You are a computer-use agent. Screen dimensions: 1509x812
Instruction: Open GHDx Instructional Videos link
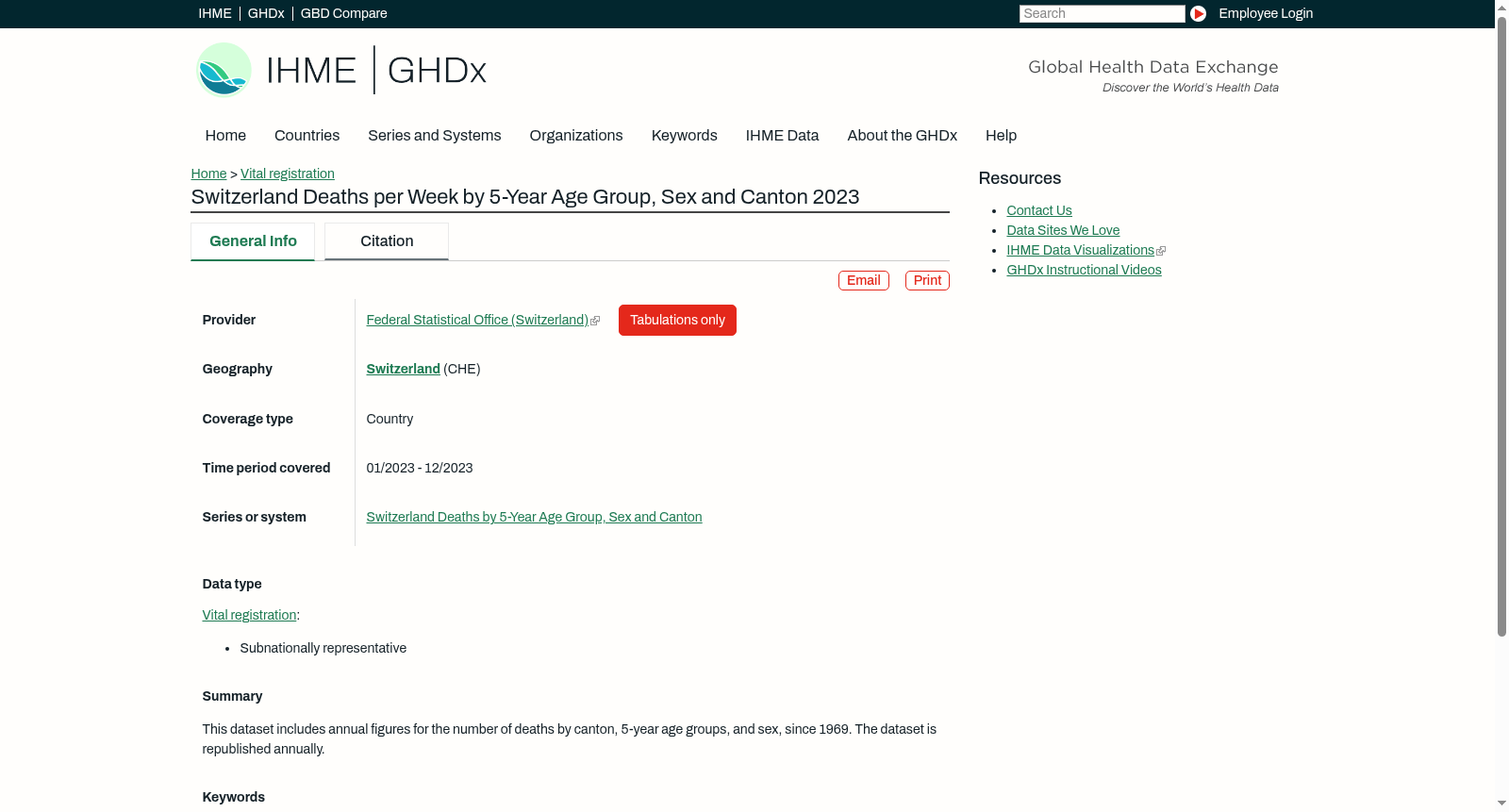(1084, 271)
